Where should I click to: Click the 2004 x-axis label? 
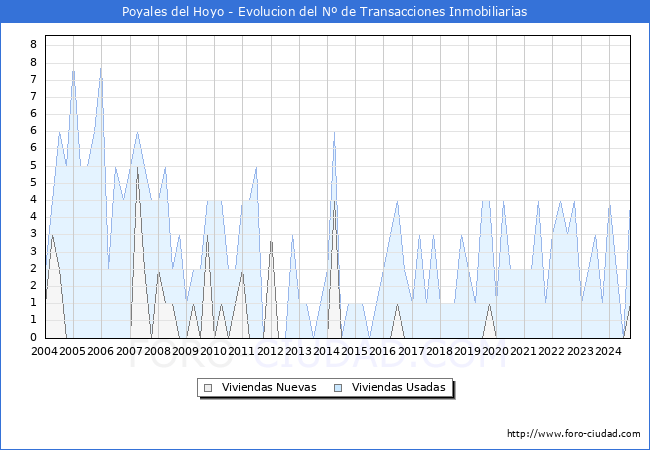(x=45, y=351)
